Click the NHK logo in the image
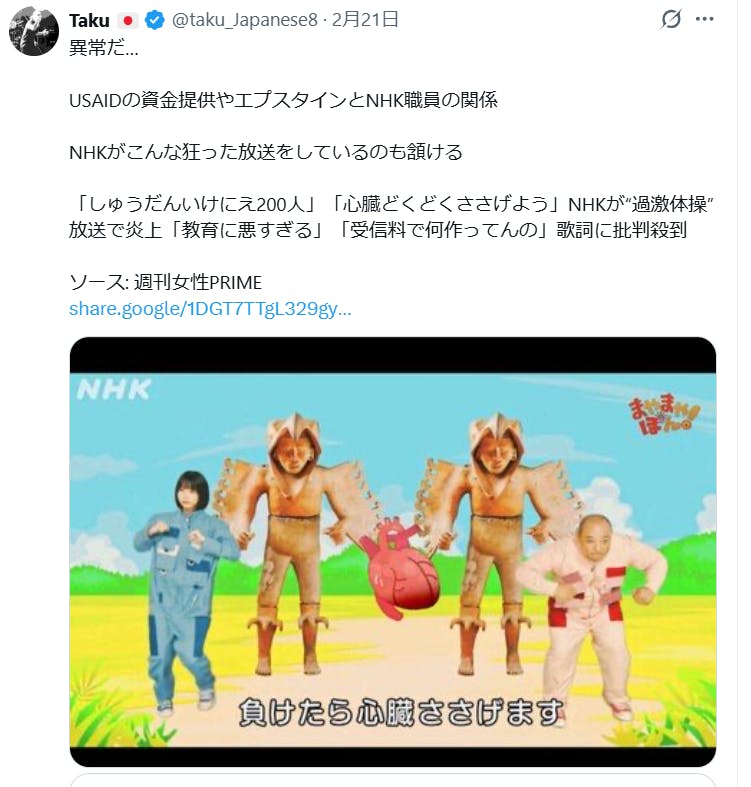This screenshot has height=787, width=751. 114,389
